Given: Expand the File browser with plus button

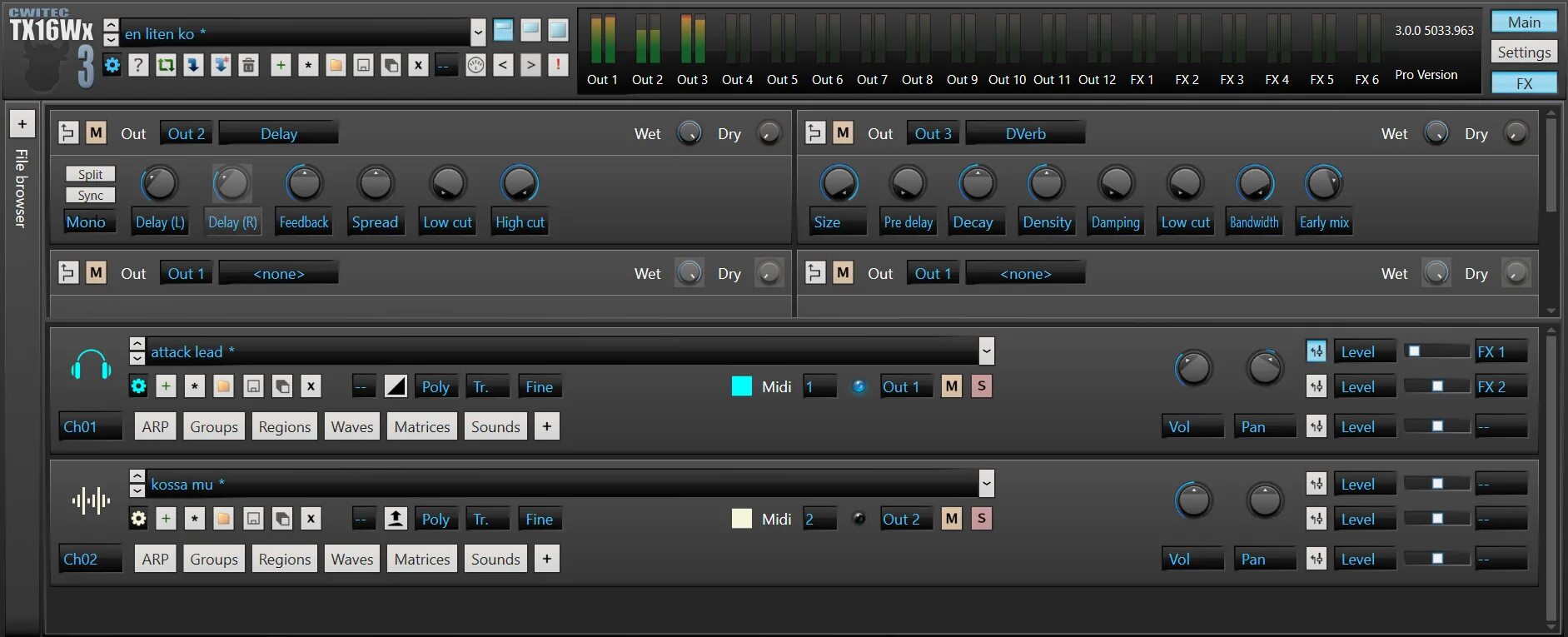Looking at the screenshot, I should [22, 124].
